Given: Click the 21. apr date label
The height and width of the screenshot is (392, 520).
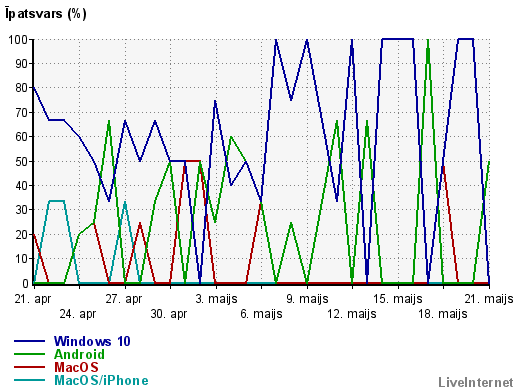Looking at the screenshot, I should 33,299.
